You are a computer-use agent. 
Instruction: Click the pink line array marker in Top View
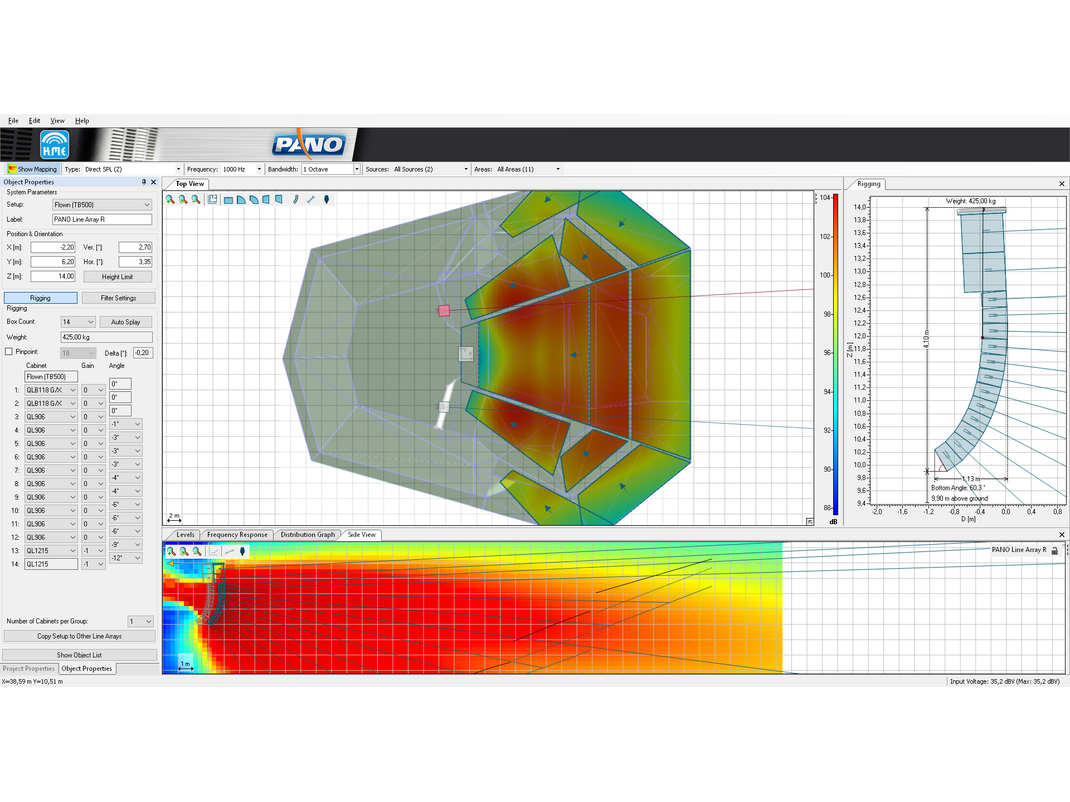tap(444, 311)
